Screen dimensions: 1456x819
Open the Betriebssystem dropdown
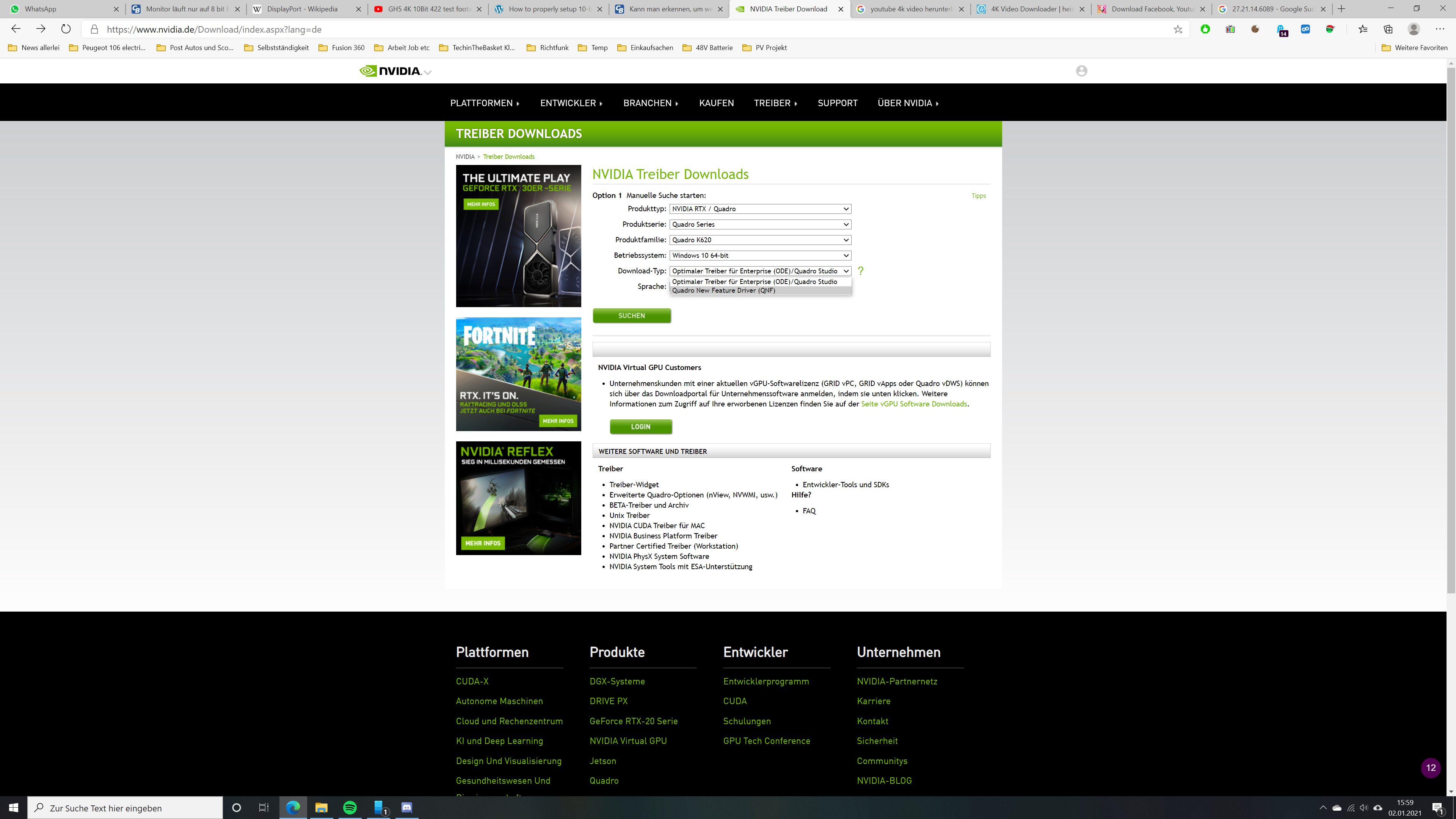[x=759, y=256]
